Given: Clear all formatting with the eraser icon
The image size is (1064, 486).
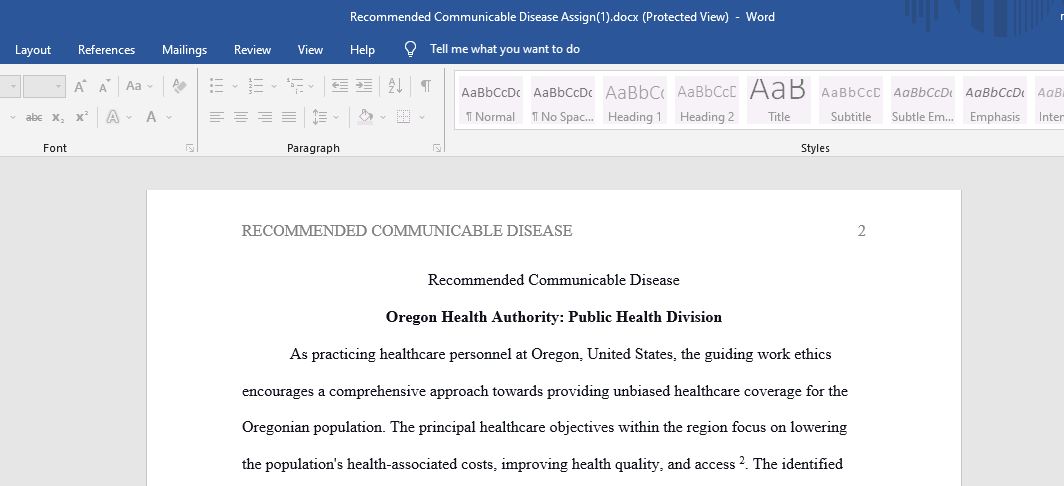Looking at the screenshot, I should click(179, 86).
